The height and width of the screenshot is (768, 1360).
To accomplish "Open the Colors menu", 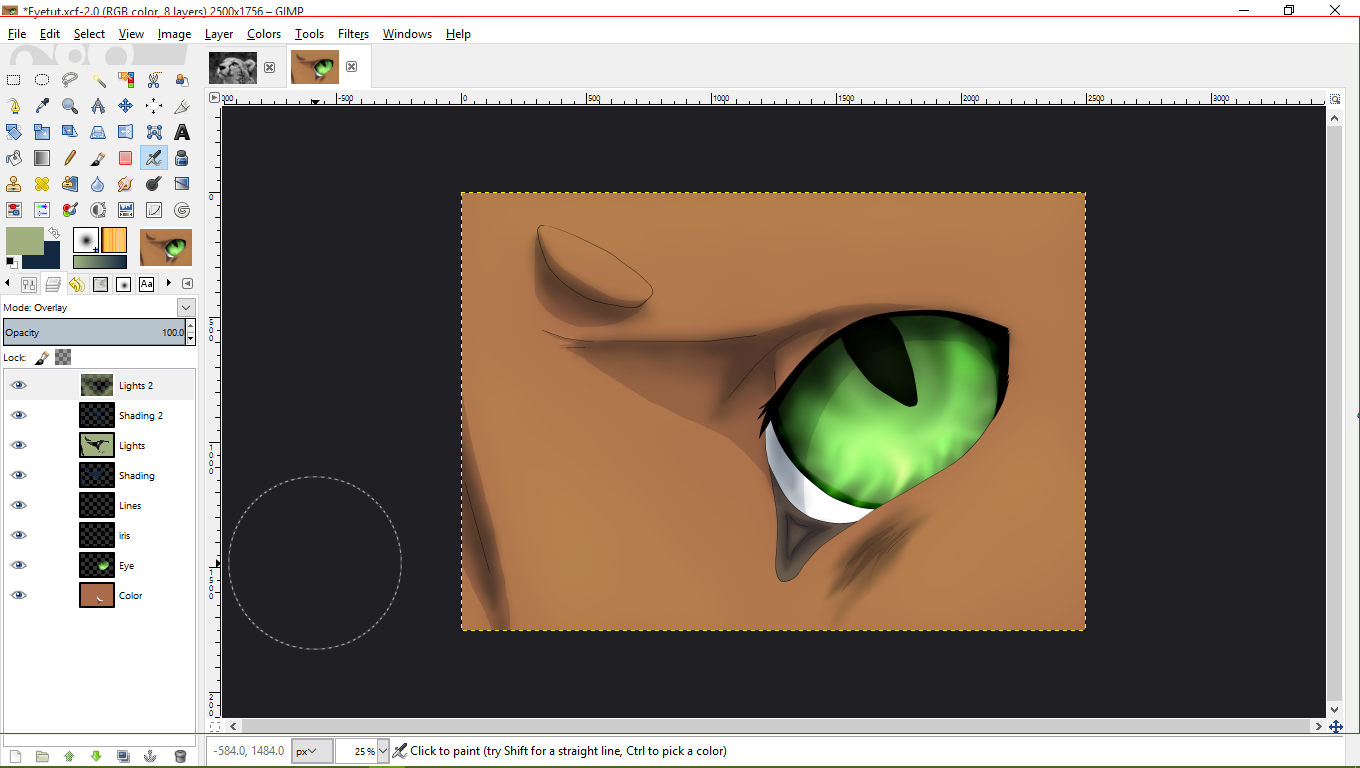I will point(264,33).
